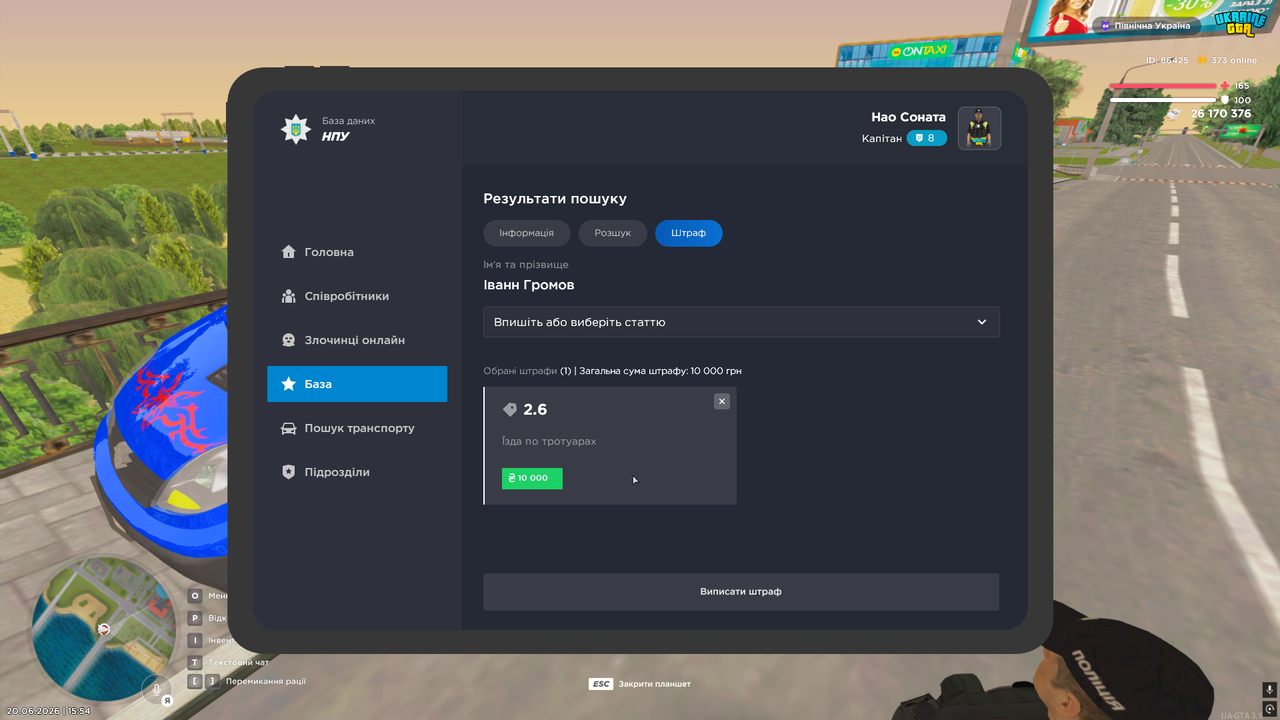Click the green 10 000 fine amount badge

pyautogui.click(x=532, y=478)
